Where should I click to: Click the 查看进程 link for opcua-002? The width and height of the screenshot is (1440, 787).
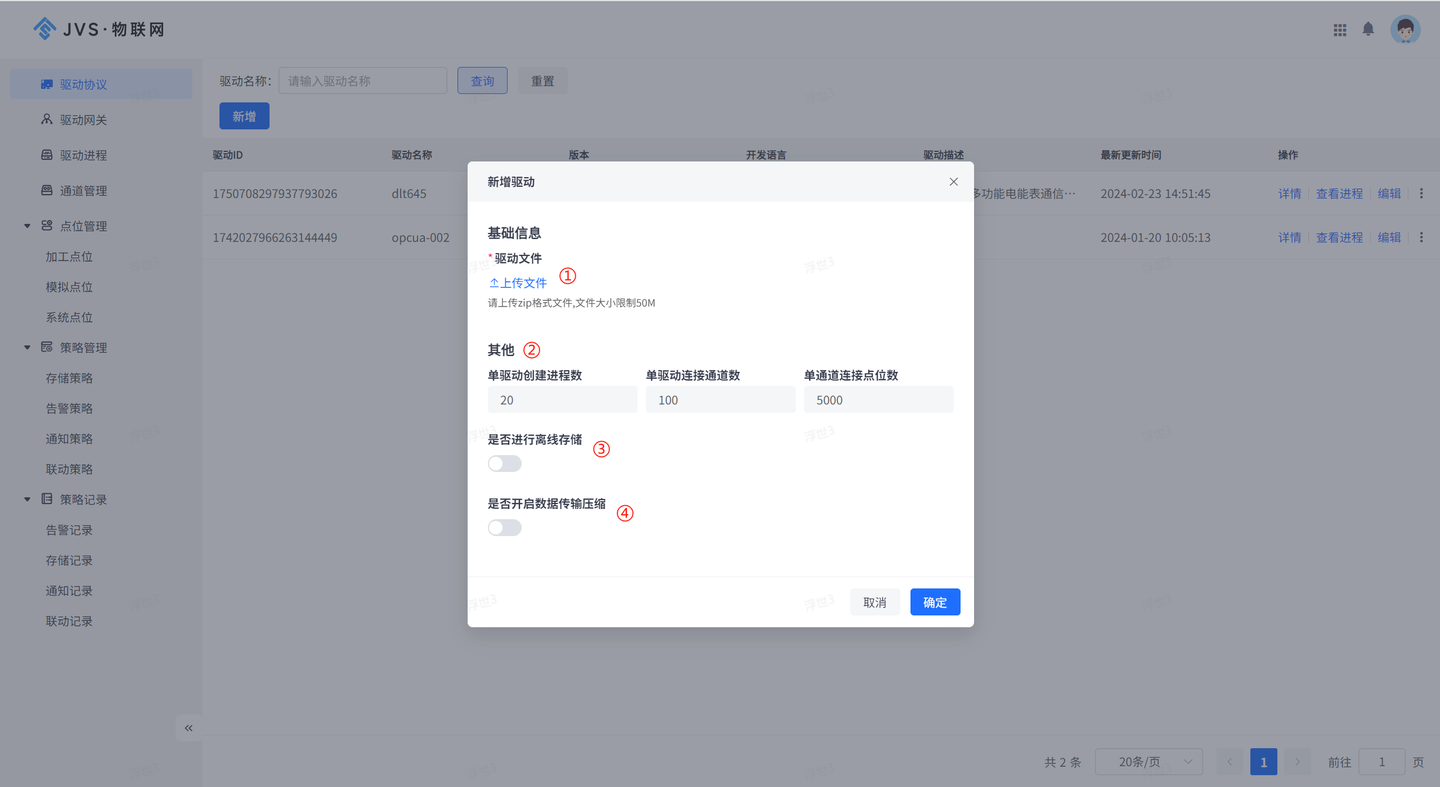[x=1339, y=237]
